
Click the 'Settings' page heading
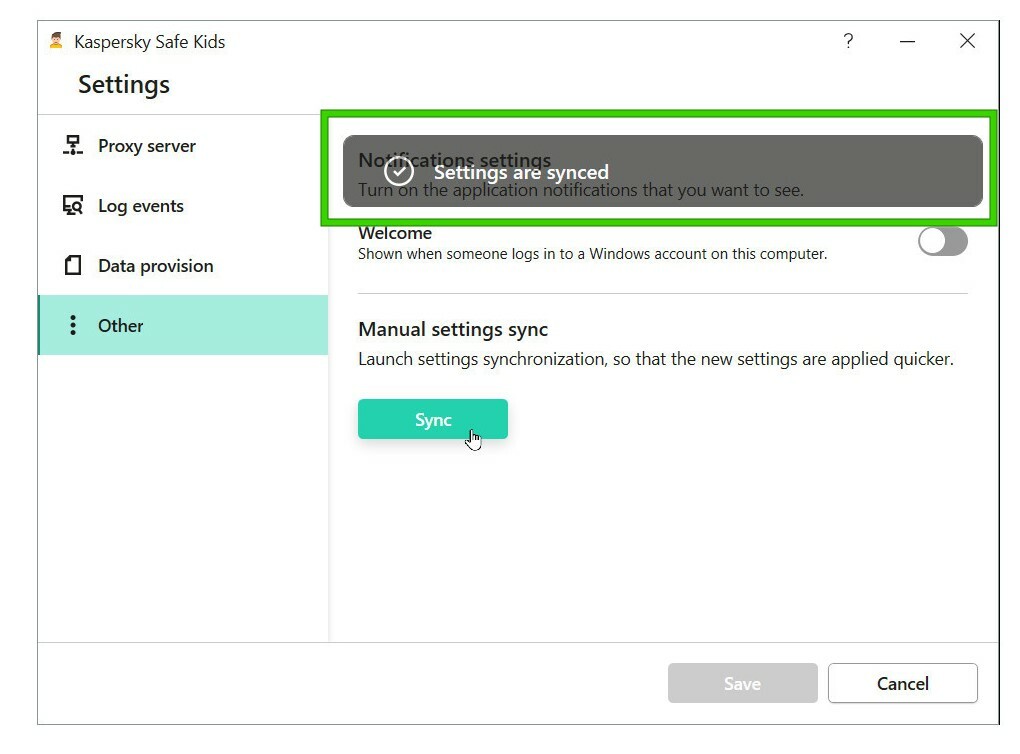[124, 85]
